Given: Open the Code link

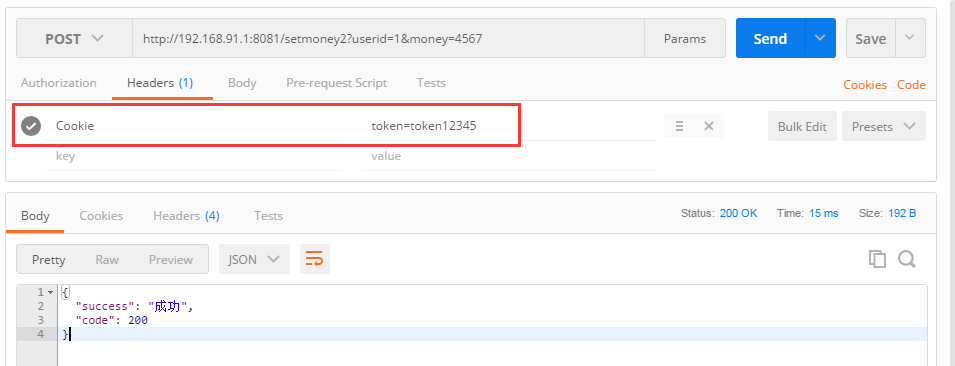Looking at the screenshot, I should (x=911, y=85).
